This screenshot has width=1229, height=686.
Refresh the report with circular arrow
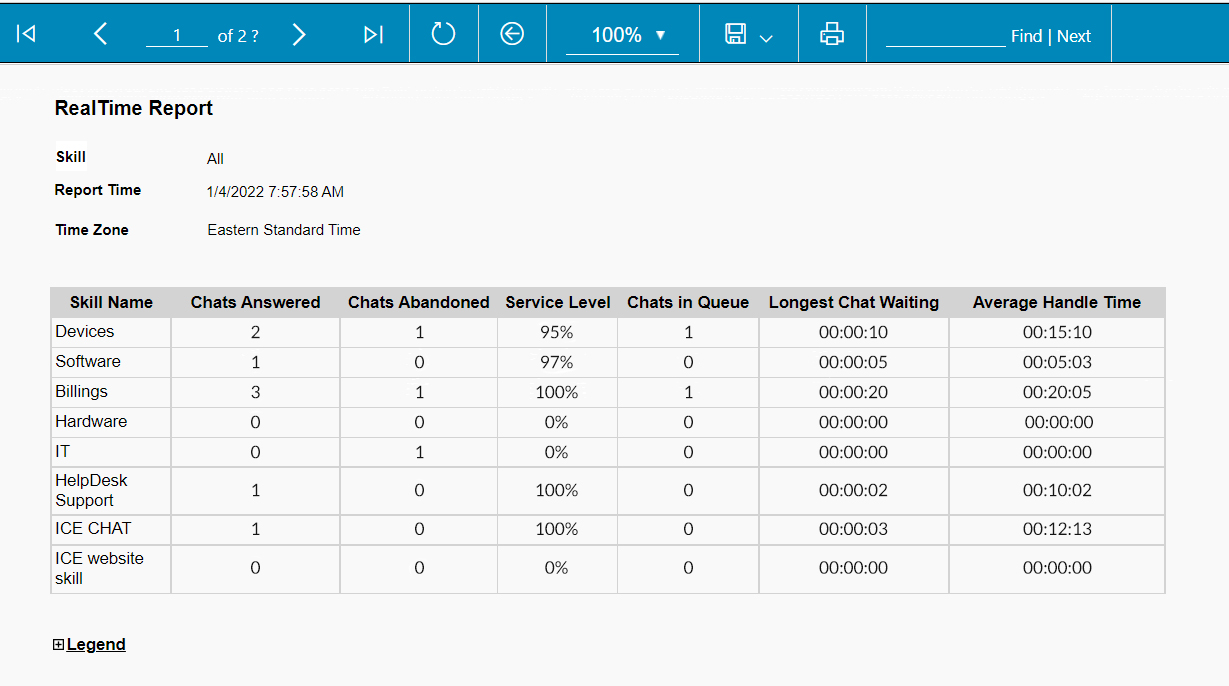(x=443, y=34)
